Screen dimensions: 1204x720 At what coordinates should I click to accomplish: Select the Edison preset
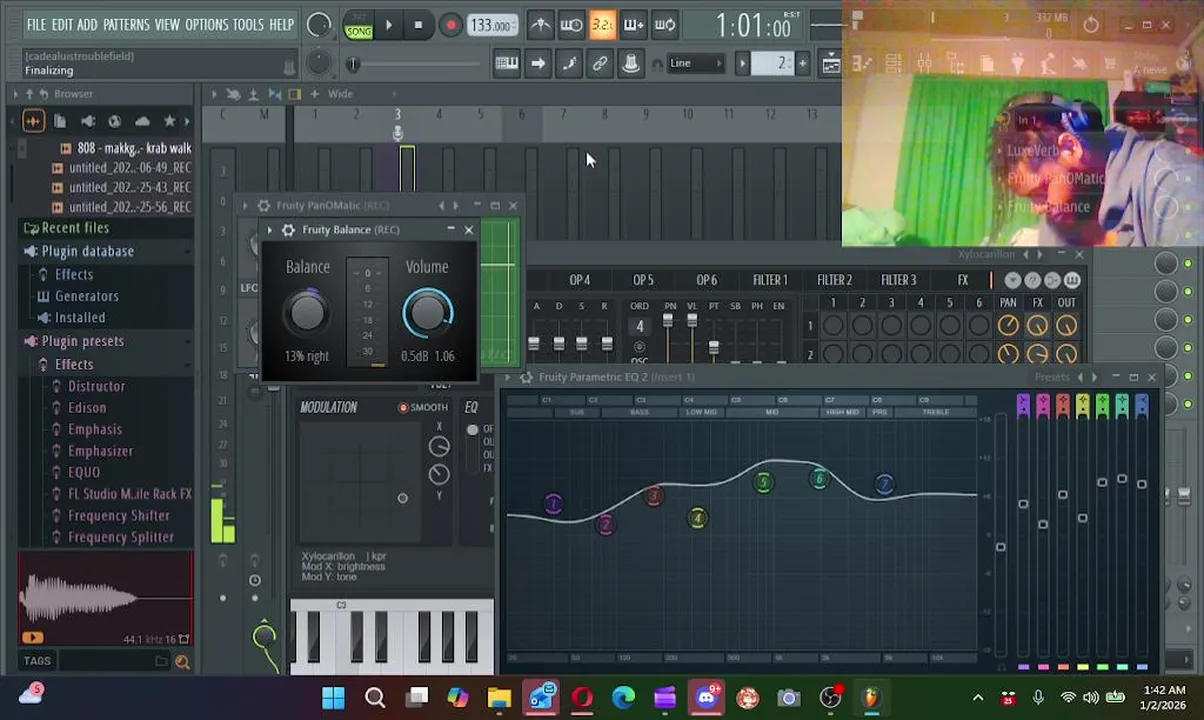(87, 408)
